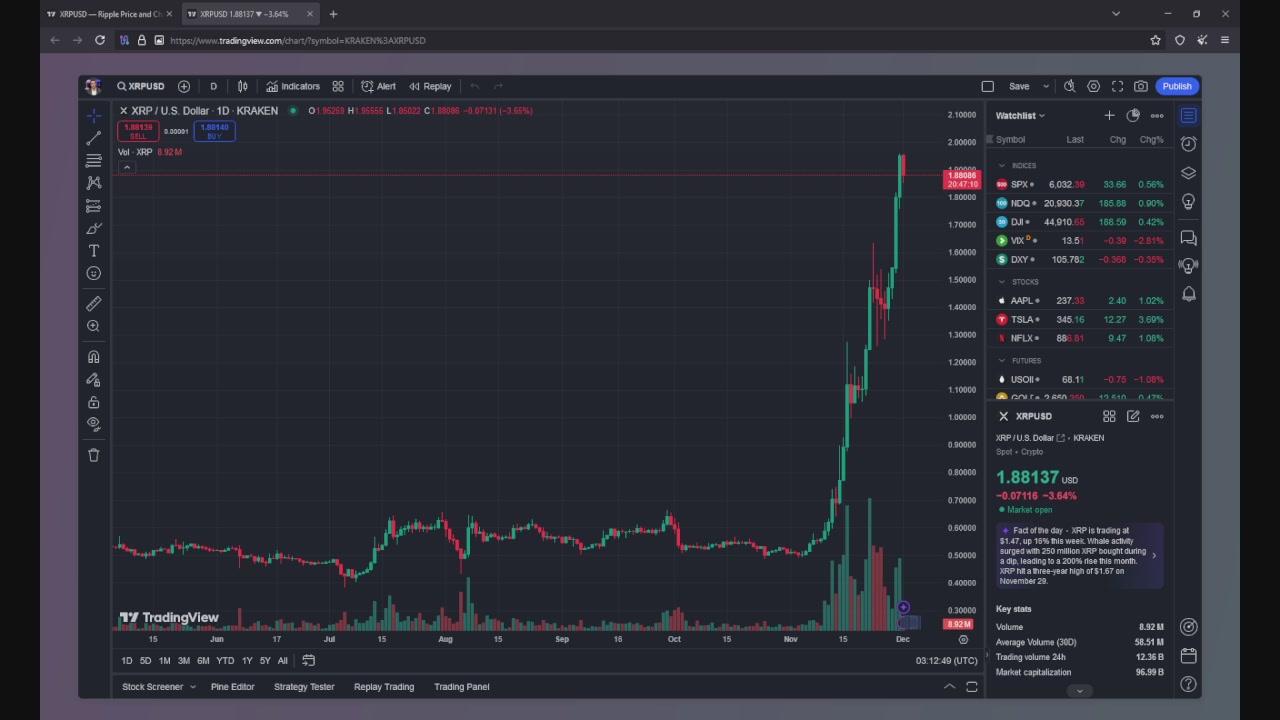Set chart range to 3M
Image resolution: width=1280 pixels, height=720 pixels.
184,661
